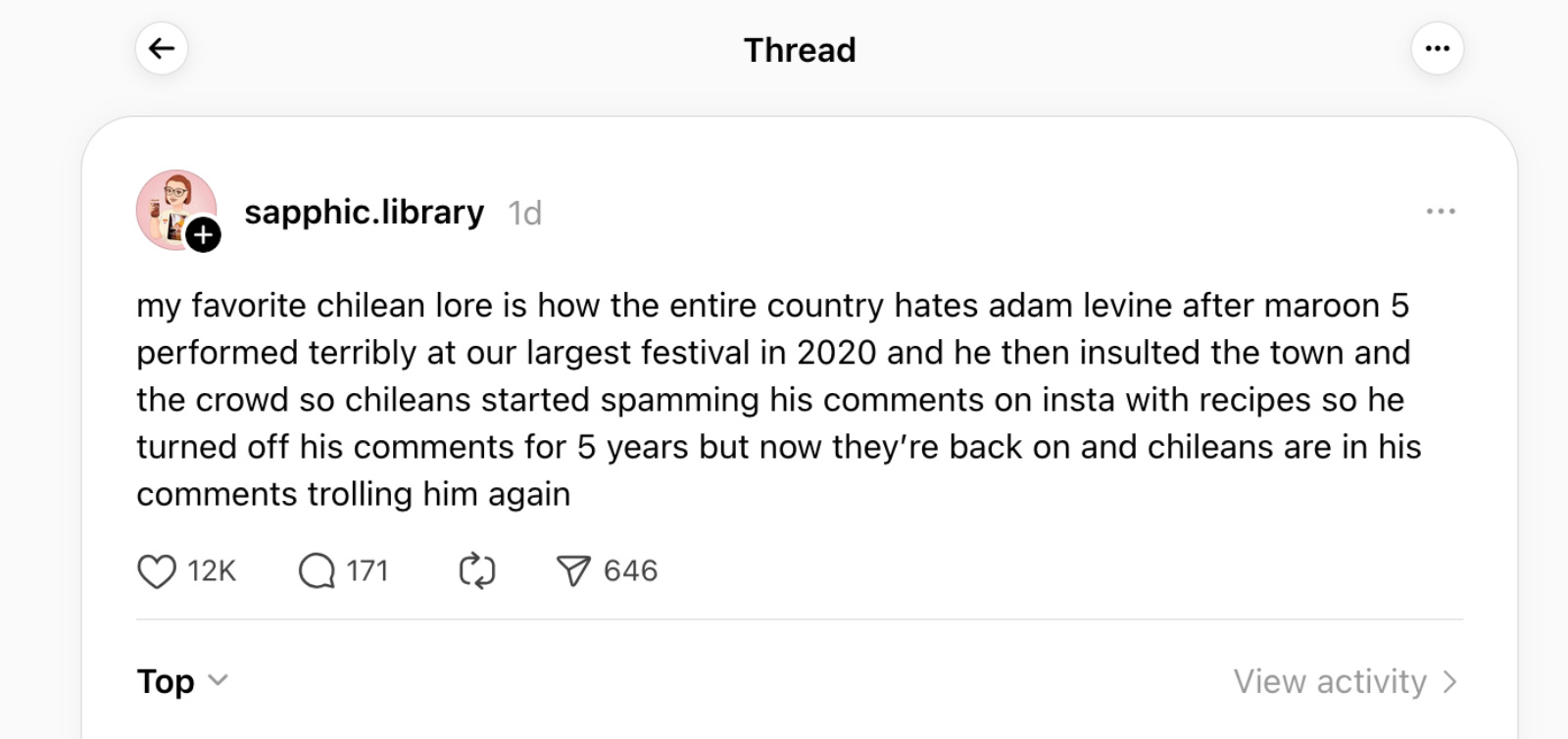1568x739 pixels.
Task: Open the post's three-dot options menu
Action: (1440, 212)
